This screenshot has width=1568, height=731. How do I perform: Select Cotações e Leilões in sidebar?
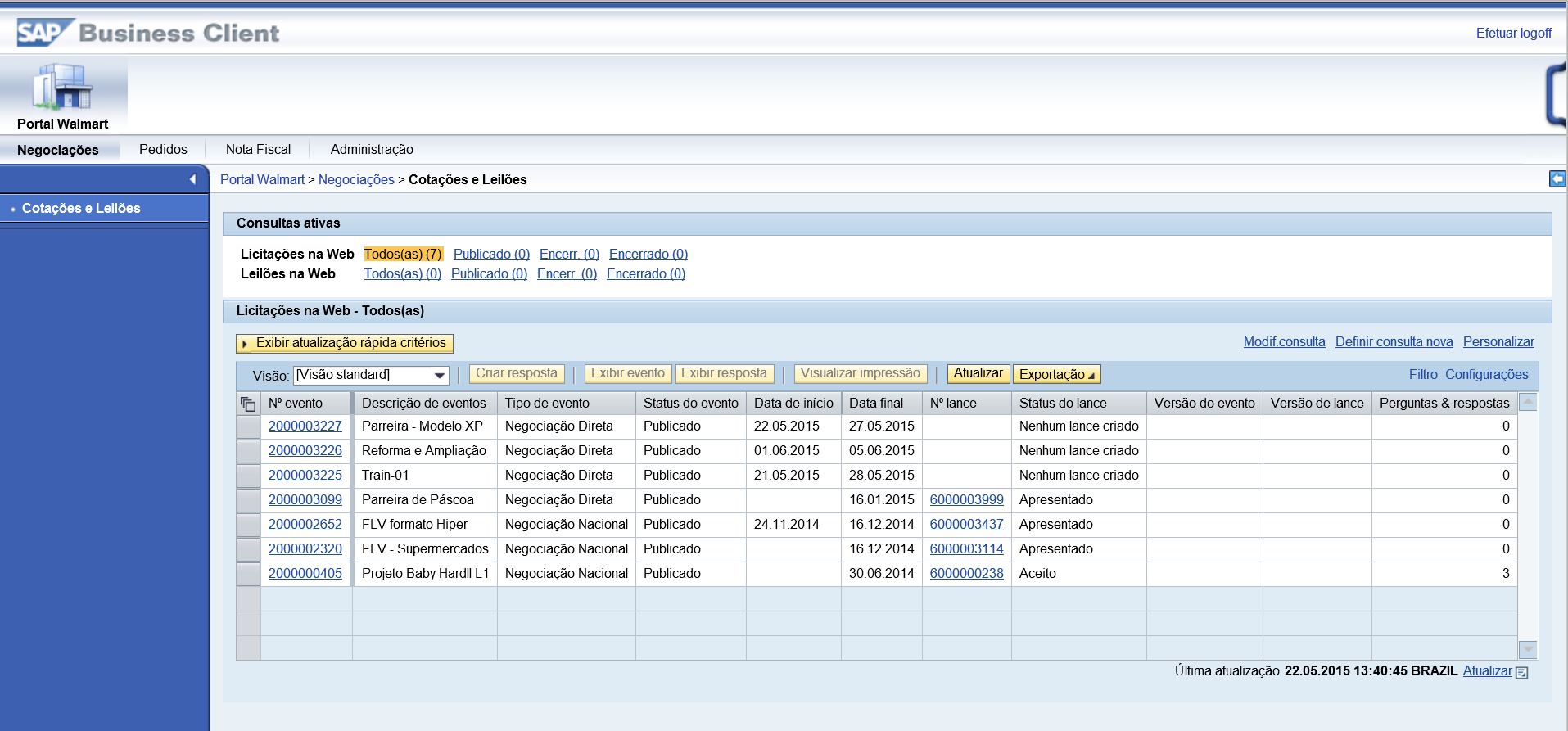pyautogui.click(x=81, y=208)
